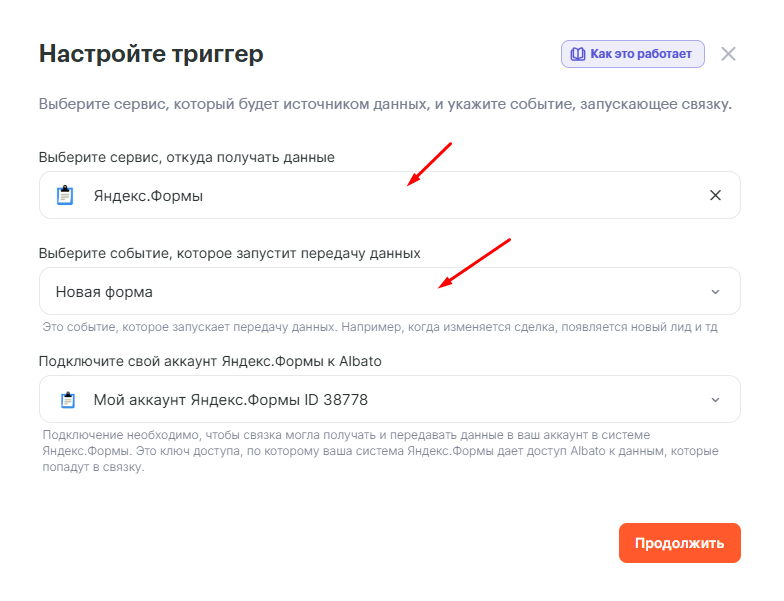The image size is (784, 601).
Task: Click the book icon beside "Как это работает"
Action: (x=578, y=54)
